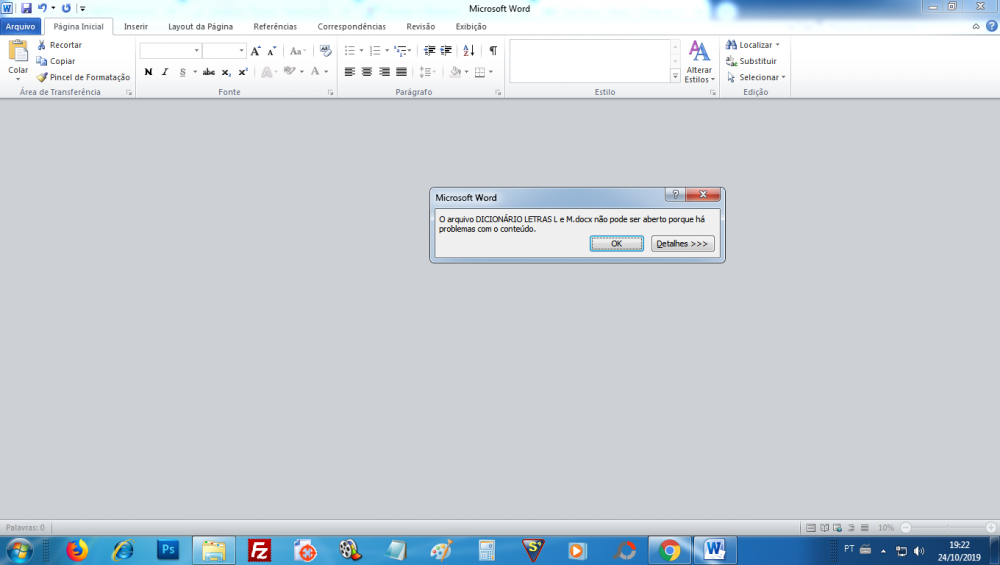This screenshot has width=1000, height=565.
Task: Click the Redo icon in quick access toolbar
Action: [66, 8]
